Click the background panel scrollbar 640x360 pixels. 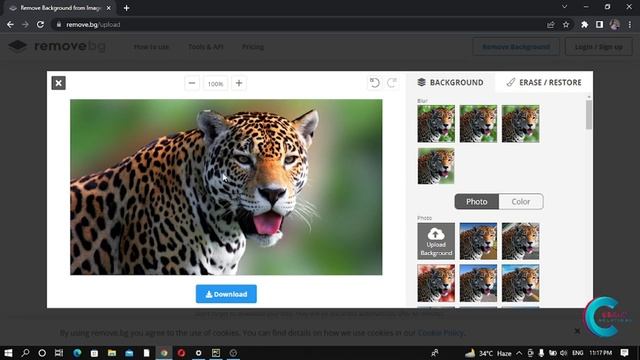(x=589, y=114)
